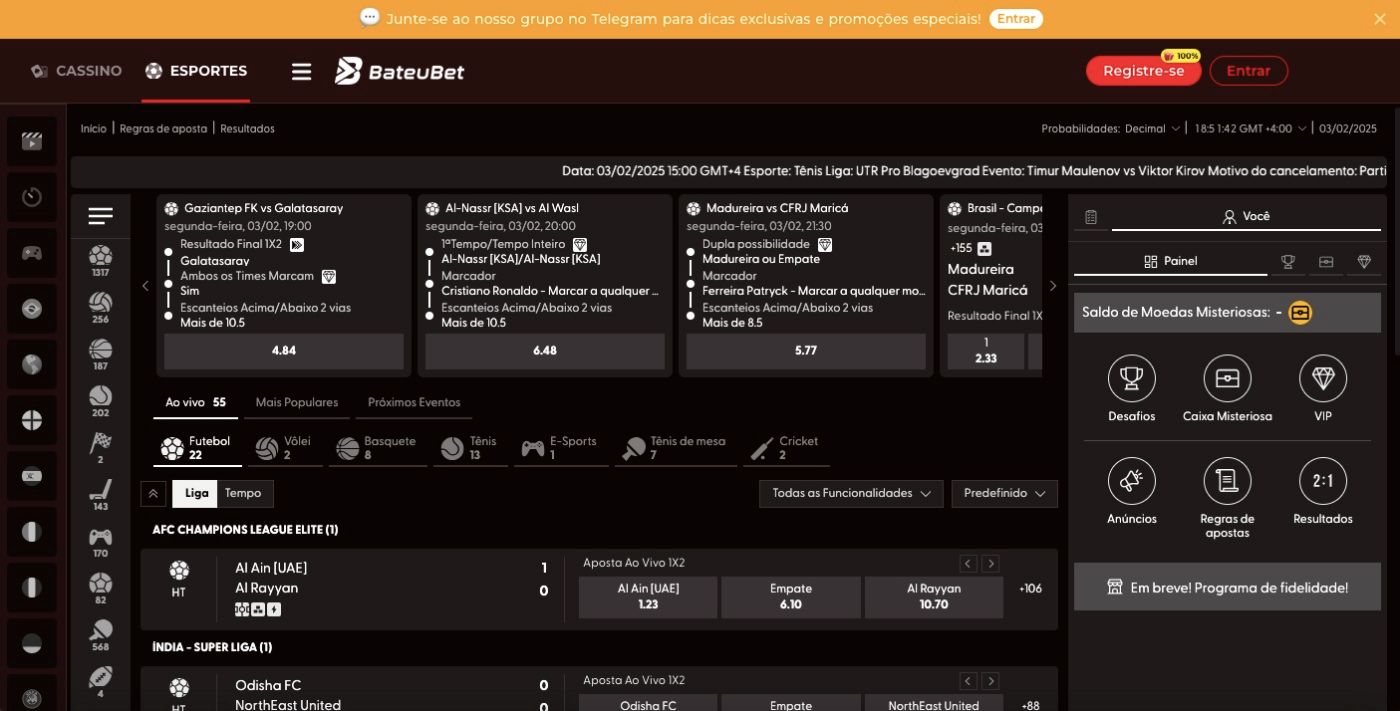Open the bet slip clipboard icon beside Você
This screenshot has width=1400, height=711.
[1091, 217]
